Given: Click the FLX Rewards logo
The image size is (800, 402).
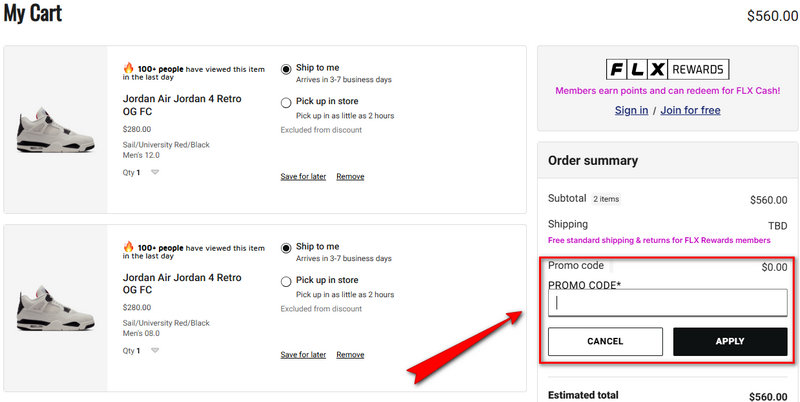Looking at the screenshot, I should (x=667, y=69).
